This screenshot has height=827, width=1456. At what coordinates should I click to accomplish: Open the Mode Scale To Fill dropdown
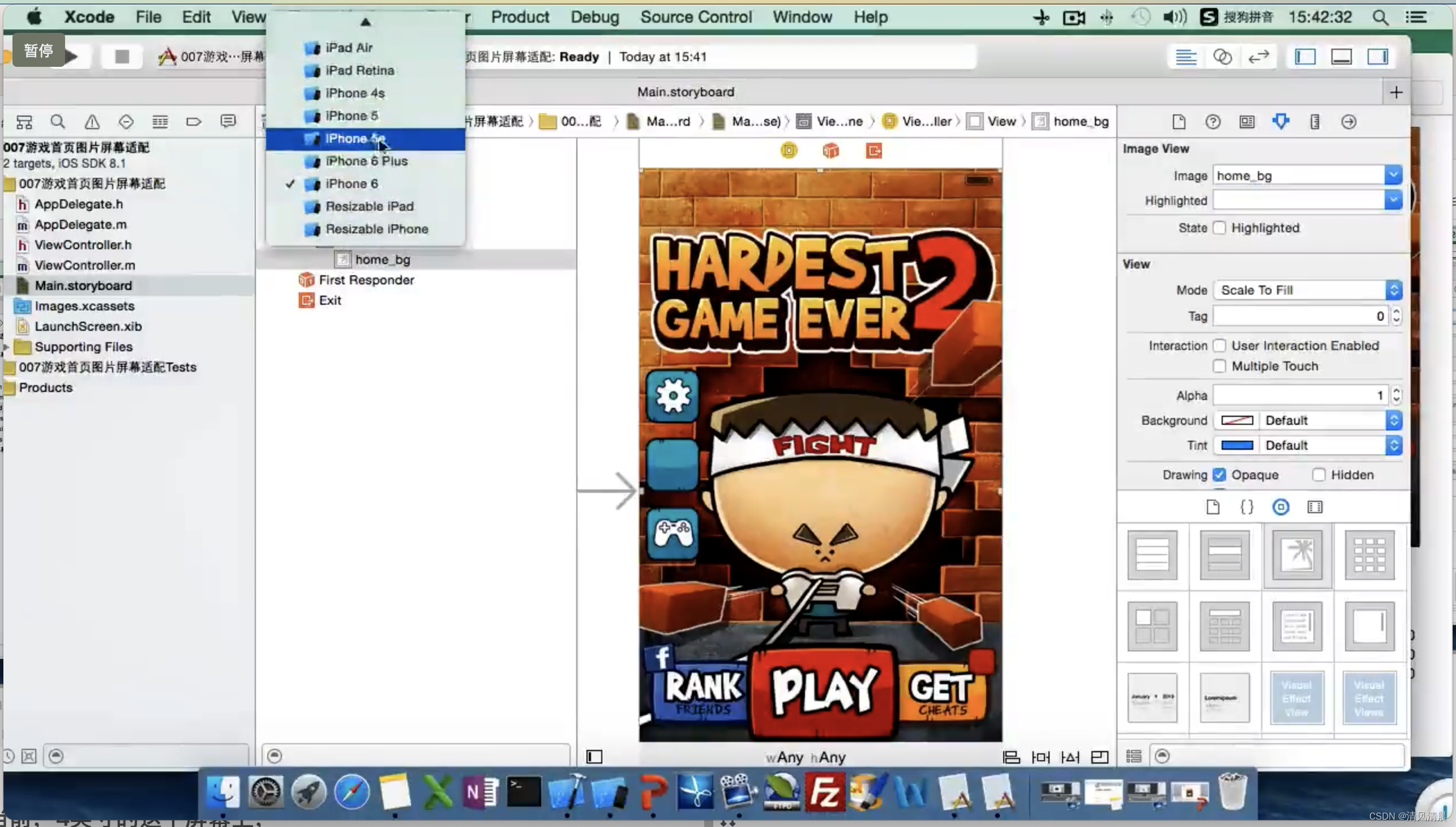(1308, 290)
